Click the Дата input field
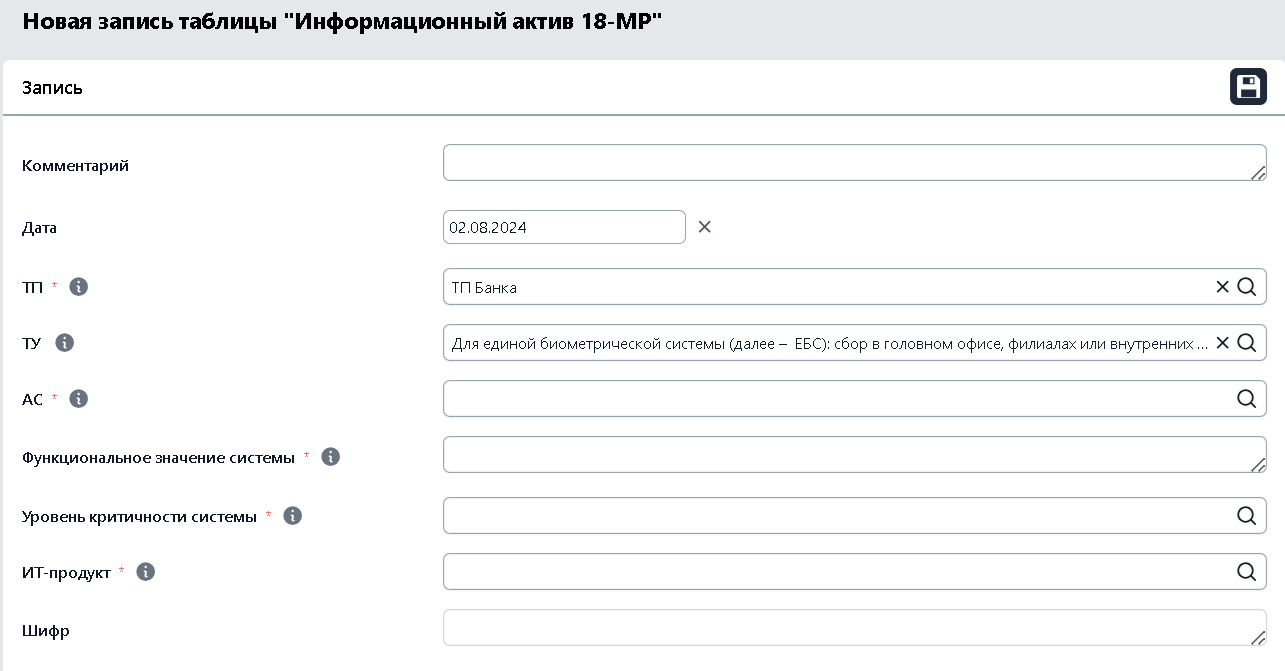Image resolution: width=1285 pixels, height=671 pixels. coord(564,227)
